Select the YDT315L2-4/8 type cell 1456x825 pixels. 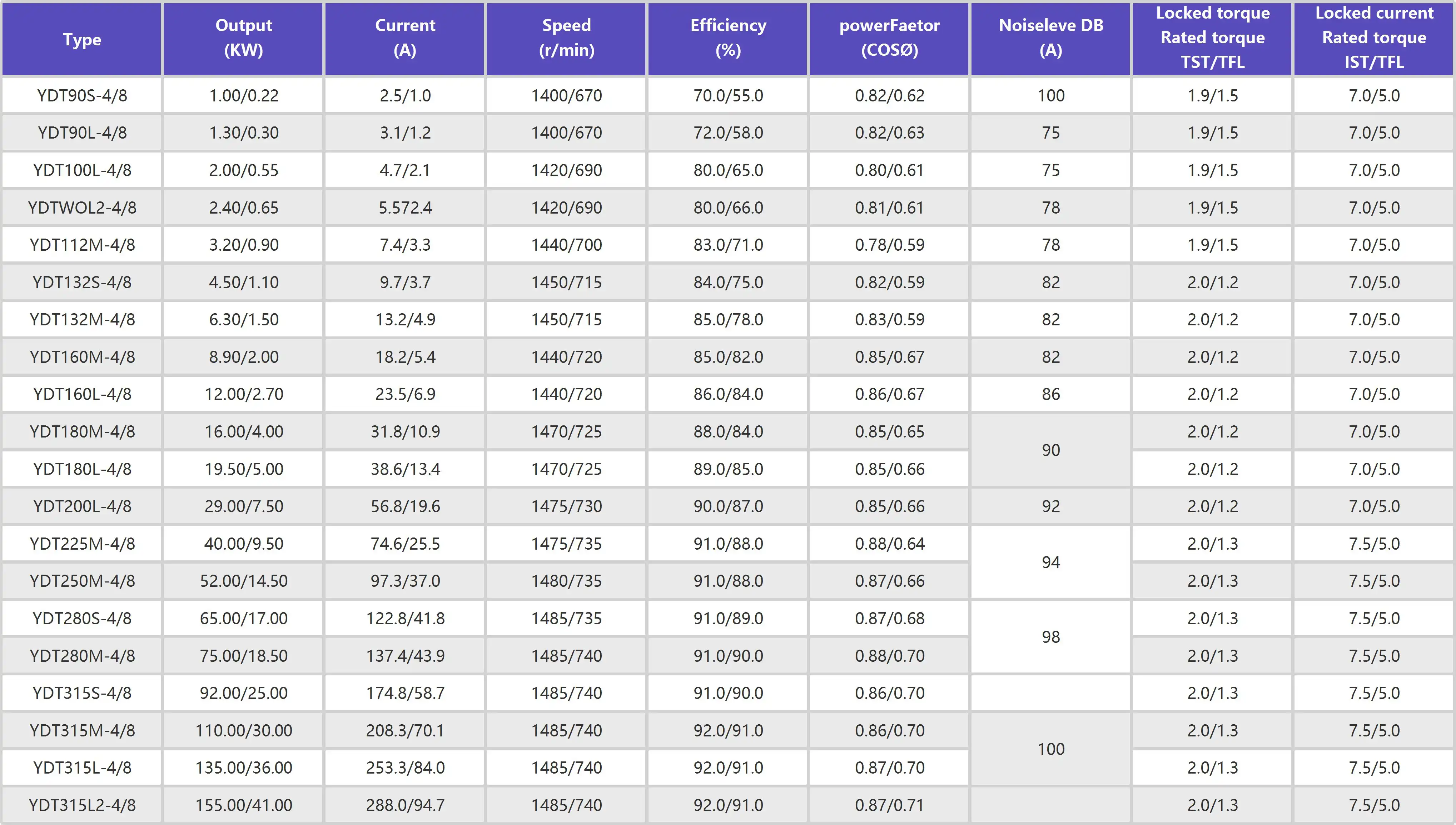(x=82, y=805)
